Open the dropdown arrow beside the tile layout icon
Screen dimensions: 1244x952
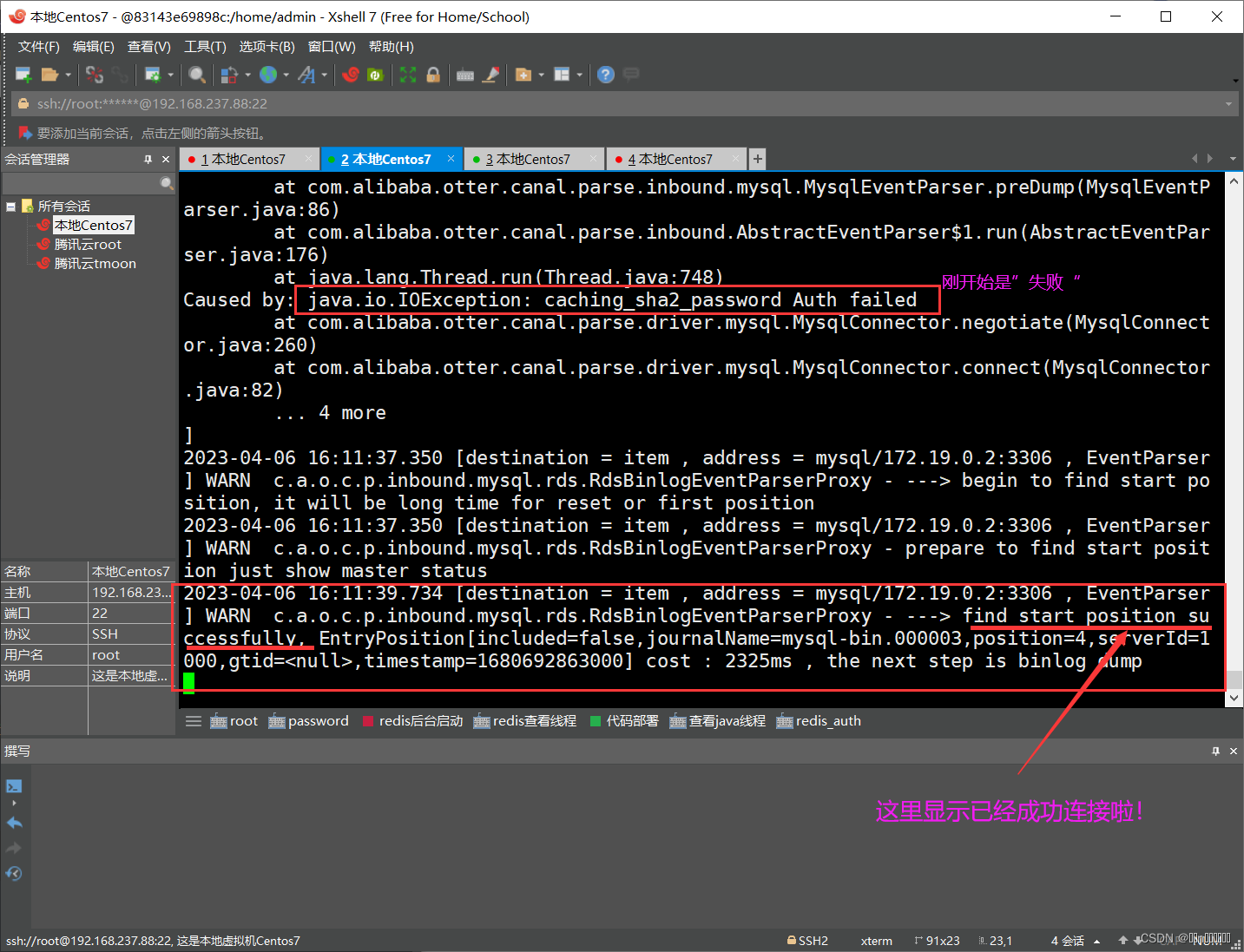point(578,75)
